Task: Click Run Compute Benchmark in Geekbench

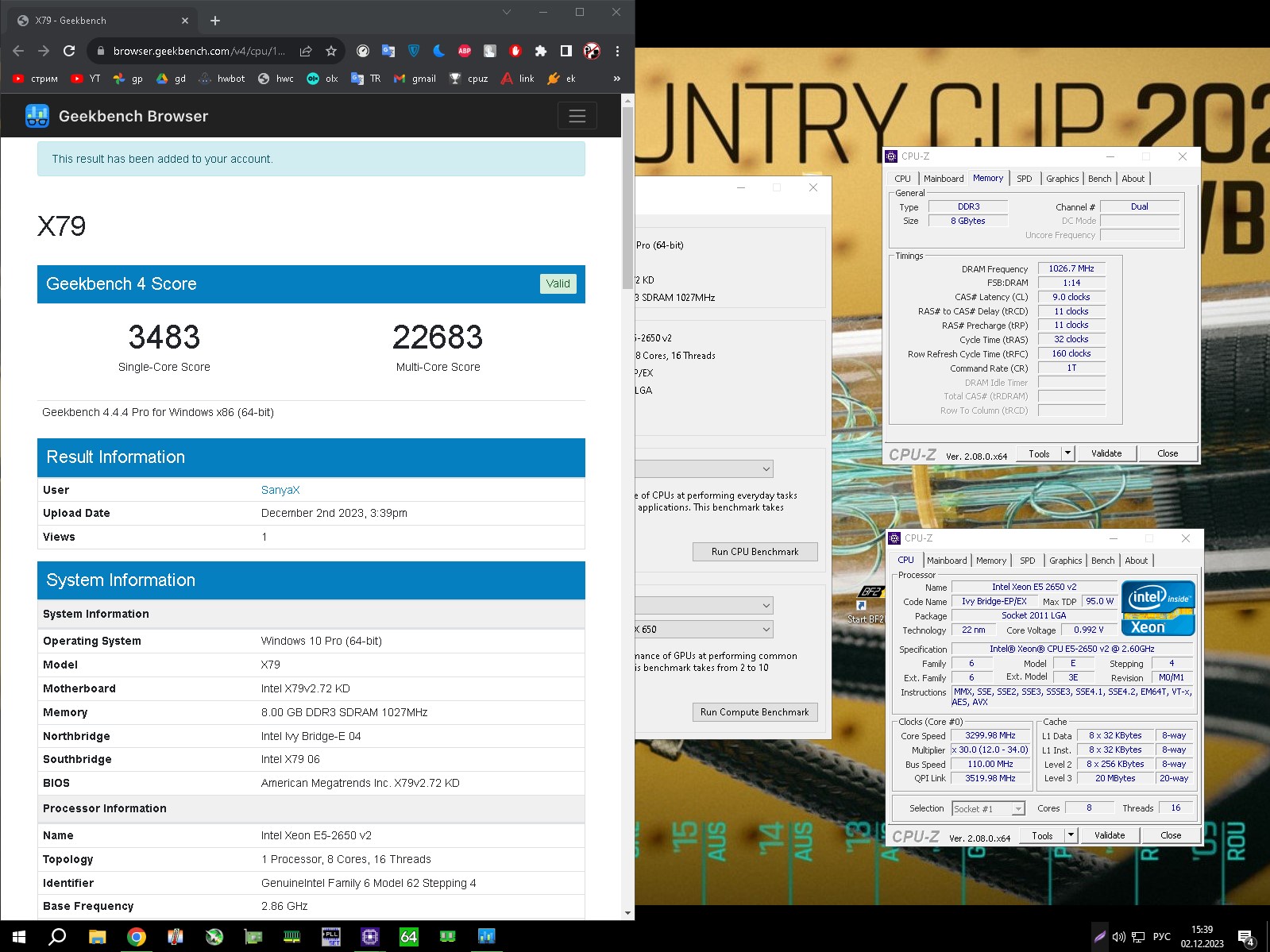Action: tap(755, 712)
